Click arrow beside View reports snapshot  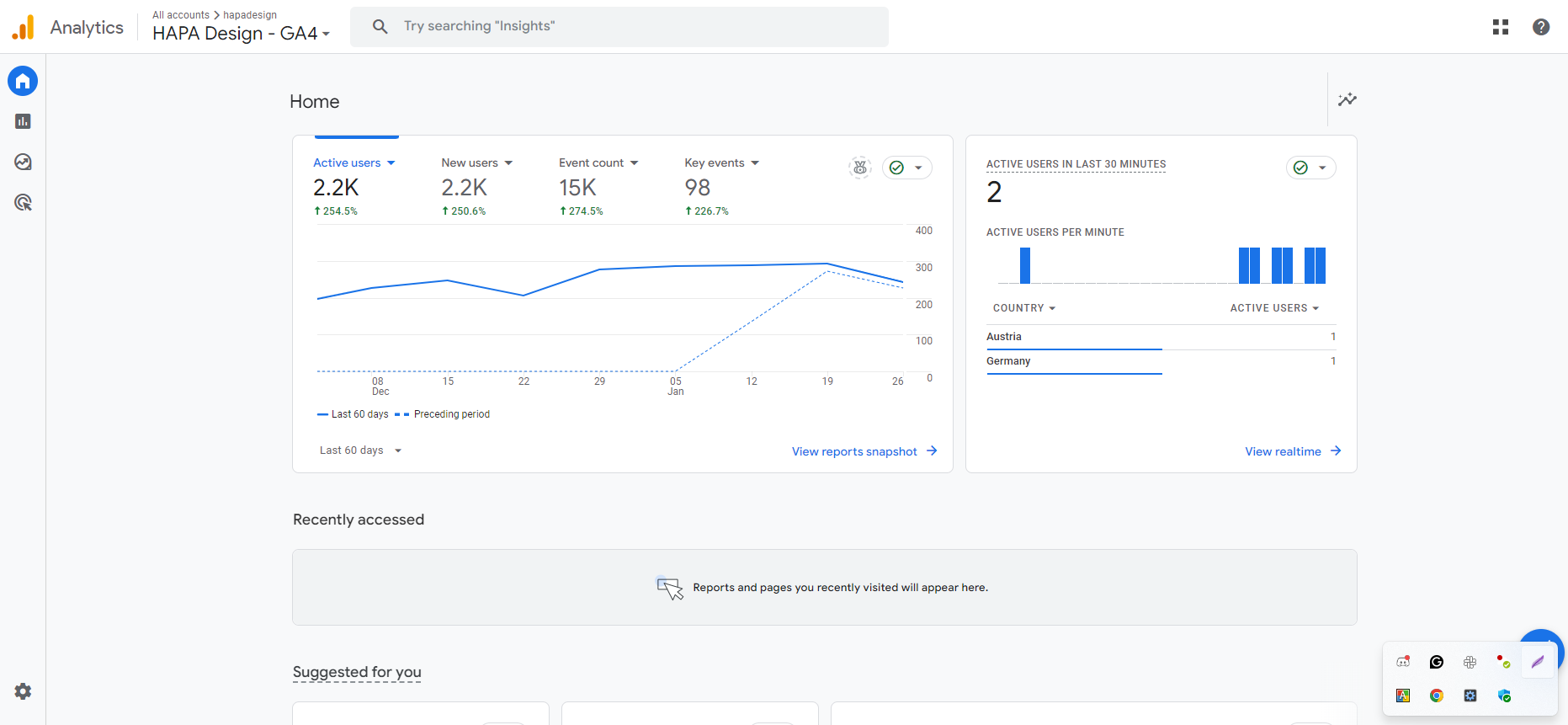click(x=932, y=451)
